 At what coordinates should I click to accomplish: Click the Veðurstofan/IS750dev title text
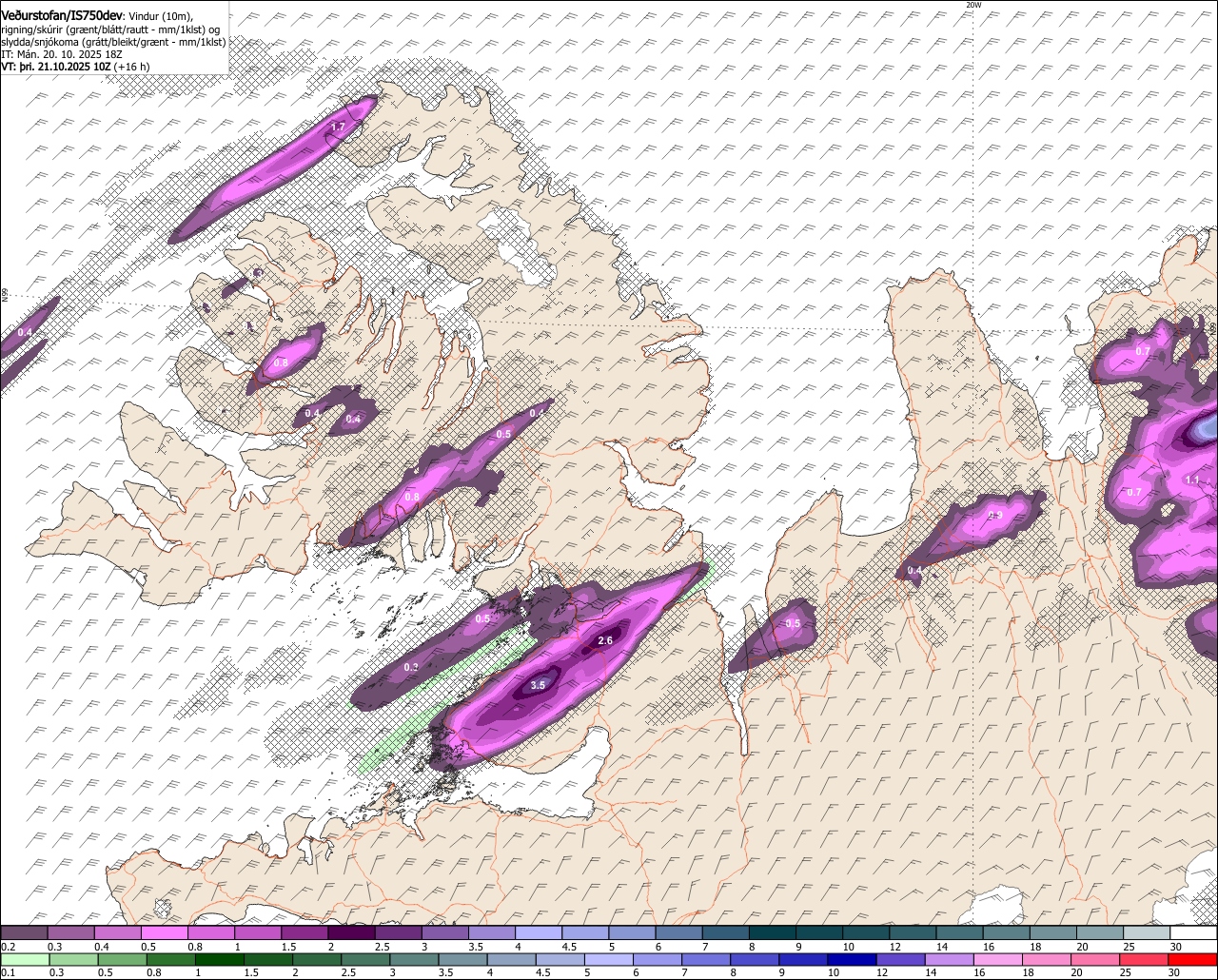62,14
